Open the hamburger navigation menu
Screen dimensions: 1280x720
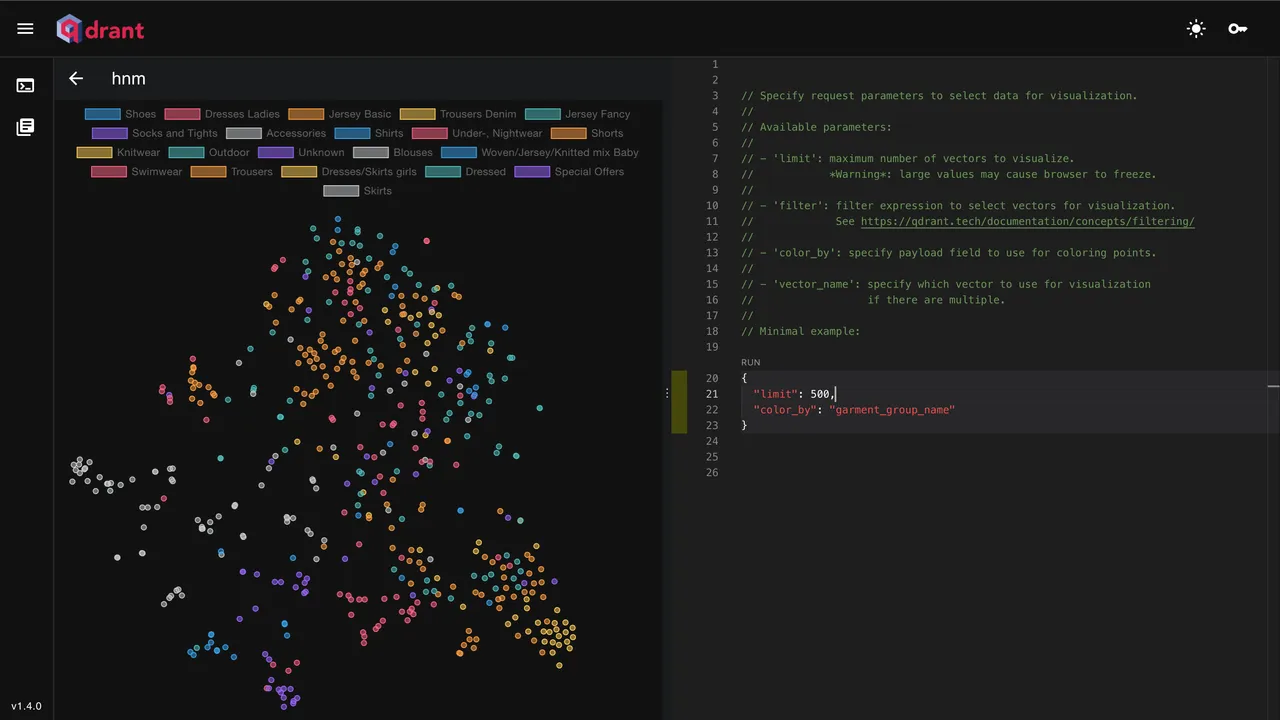point(25,29)
